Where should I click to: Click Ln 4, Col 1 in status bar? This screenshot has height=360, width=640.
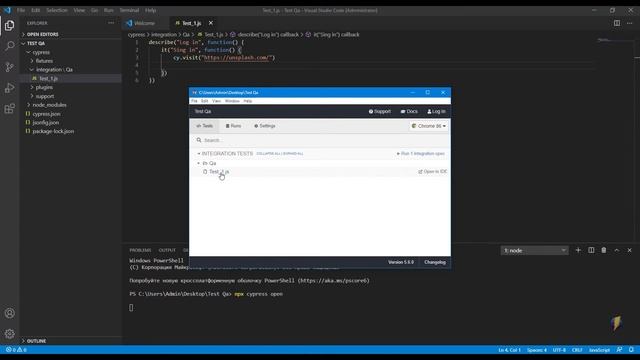pos(509,350)
